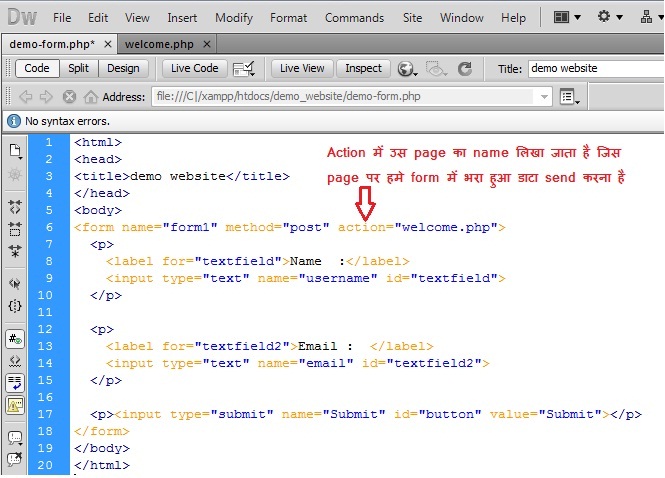The width and height of the screenshot is (665, 478).
Task: Switch to Design view
Action: [123, 68]
